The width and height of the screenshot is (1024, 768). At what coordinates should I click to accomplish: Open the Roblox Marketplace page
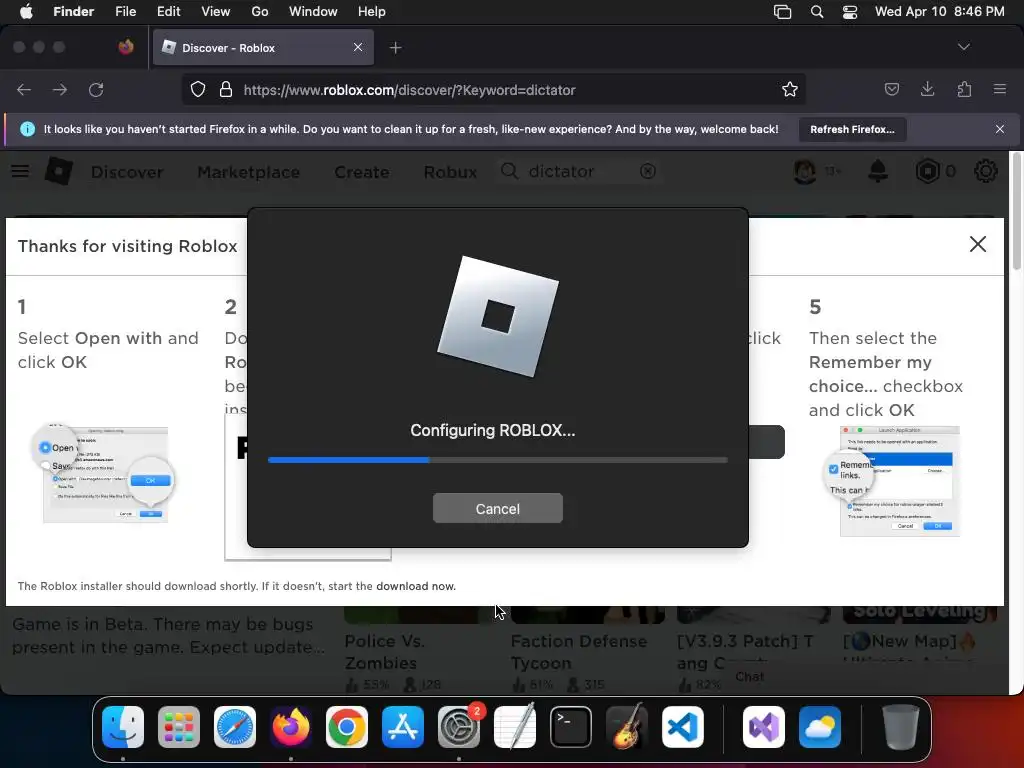pos(249,172)
